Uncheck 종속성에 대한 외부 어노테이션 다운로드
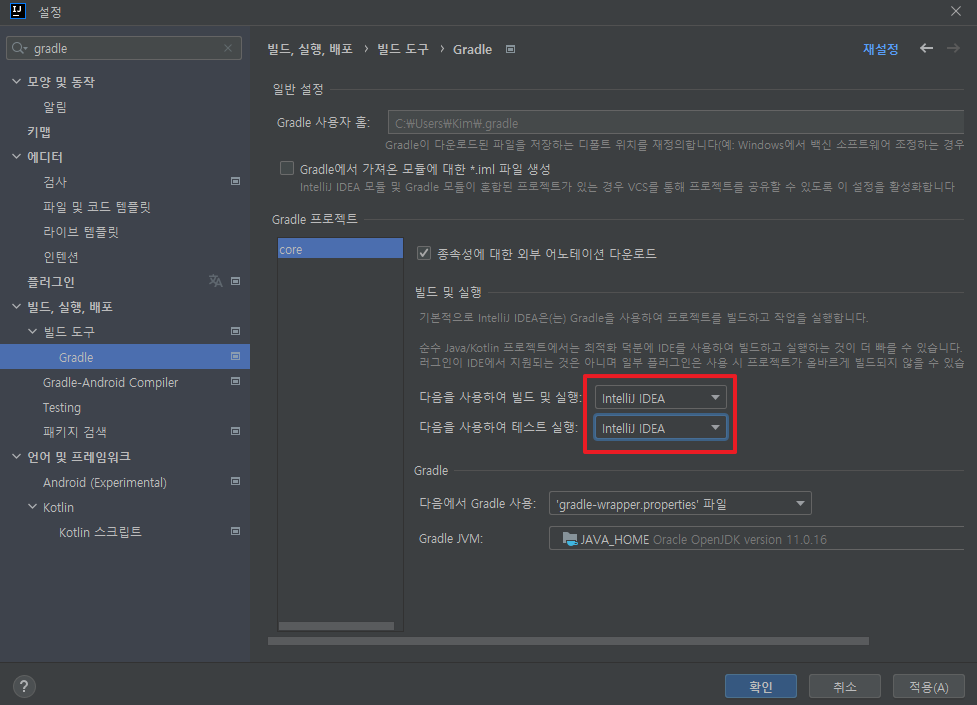The height and width of the screenshot is (705, 977). tap(424, 253)
